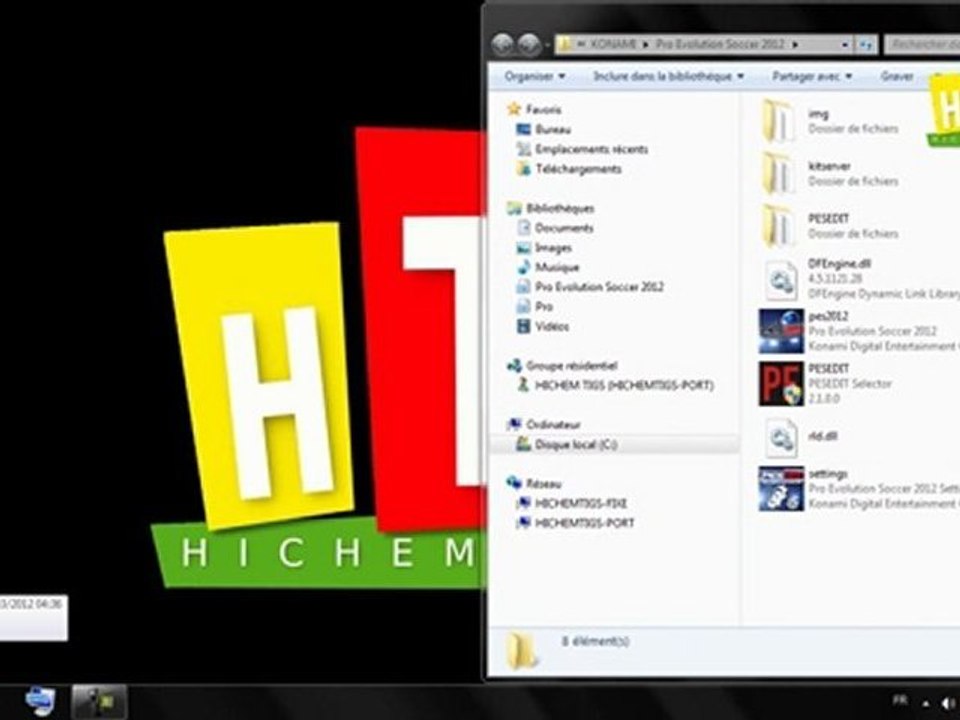This screenshot has width=960, height=720.
Task: Open the Organiser dropdown menu
Action: tap(534, 77)
